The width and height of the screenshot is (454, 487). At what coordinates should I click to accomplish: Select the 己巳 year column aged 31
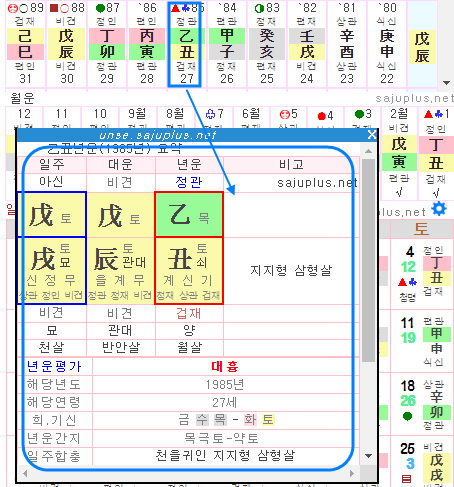click(25, 44)
